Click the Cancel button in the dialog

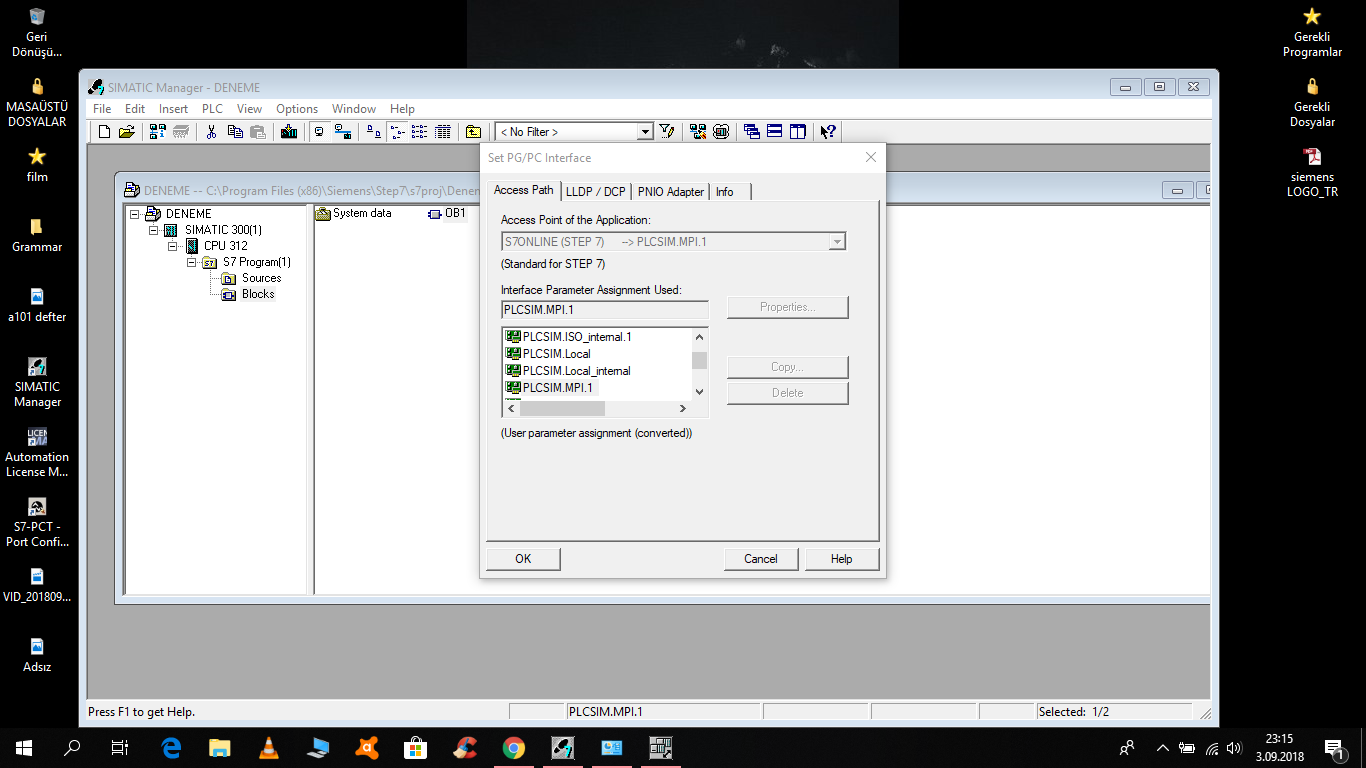pyautogui.click(x=761, y=559)
